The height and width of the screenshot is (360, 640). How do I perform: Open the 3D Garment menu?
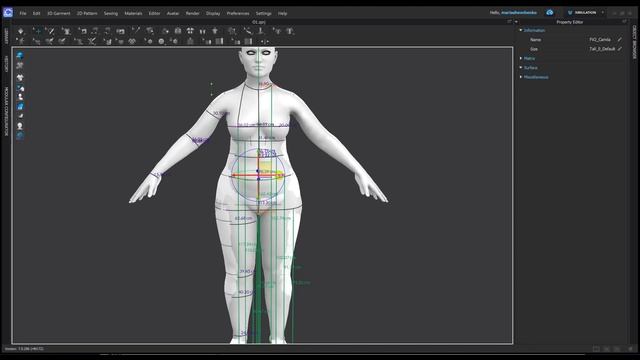59,13
